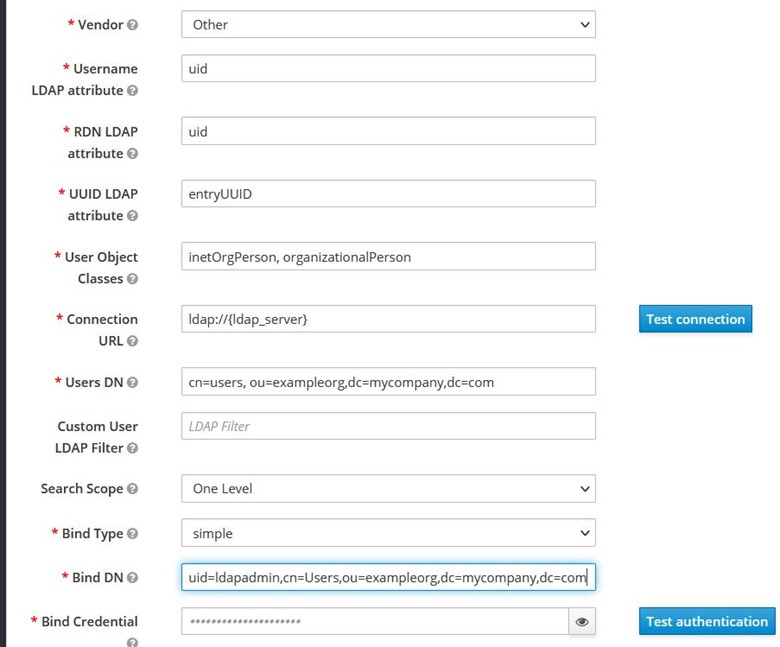
Task: Show help icon beside Bind DN
Action: [132, 577]
